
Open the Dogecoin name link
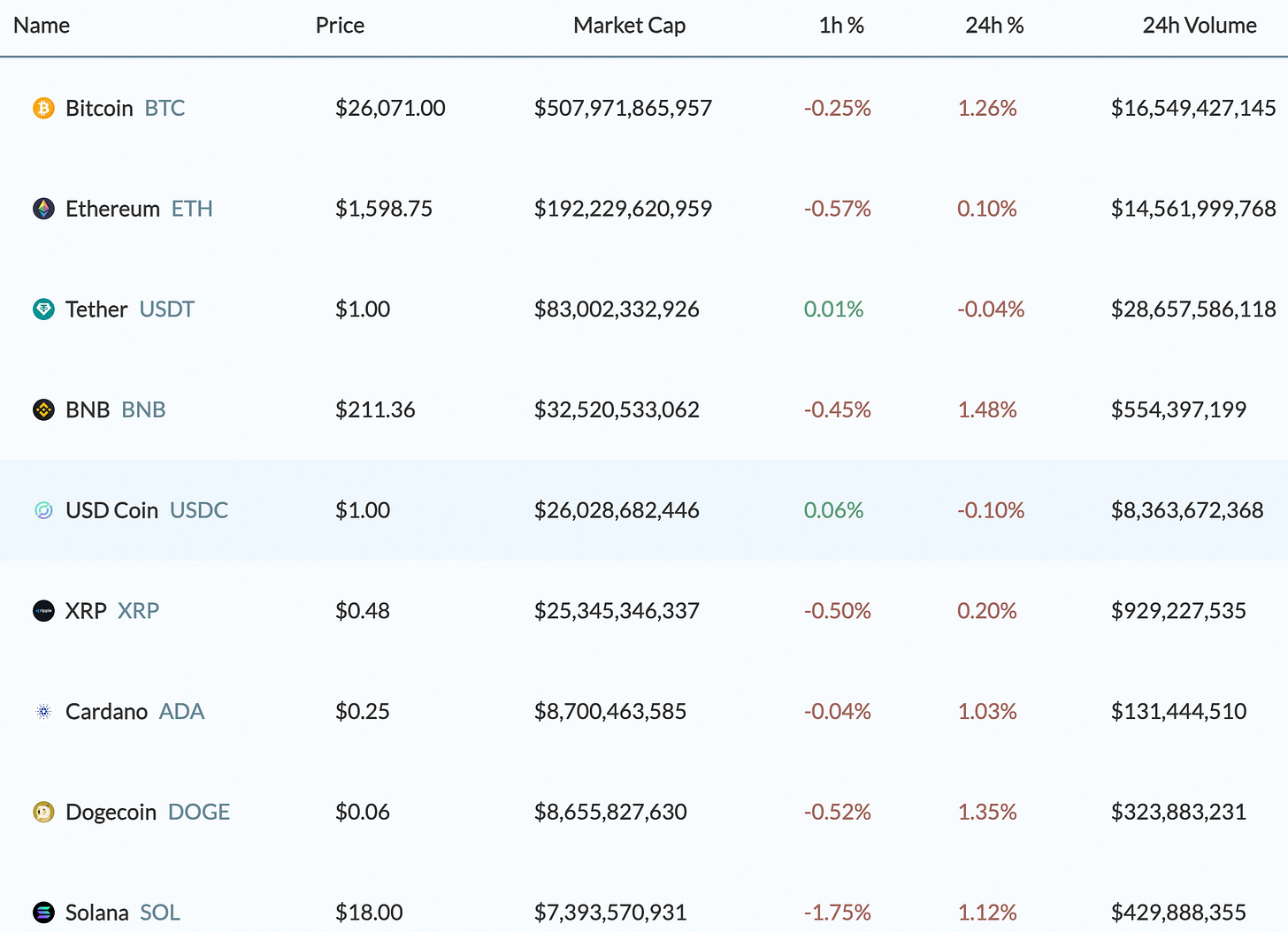coord(111,812)
